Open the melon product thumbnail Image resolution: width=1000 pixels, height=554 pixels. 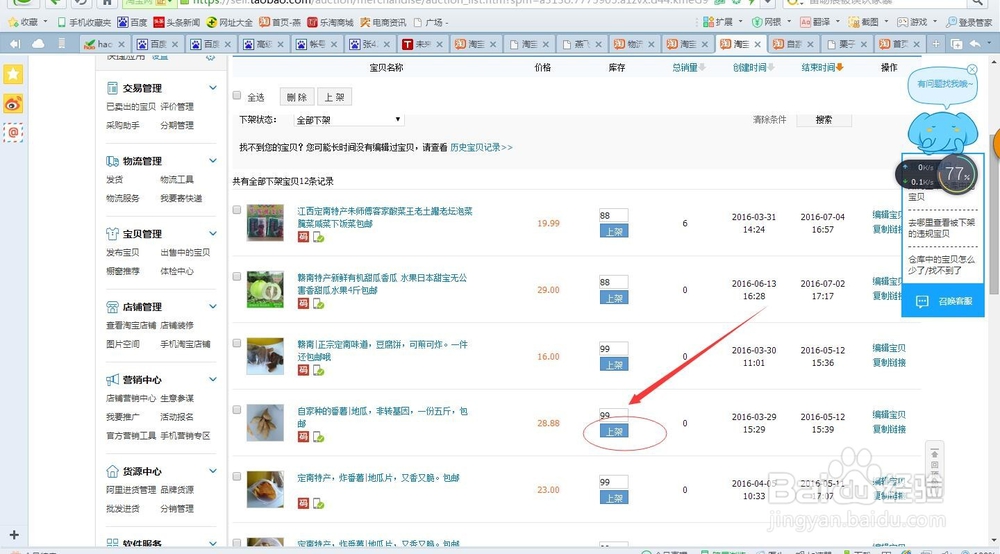point(265,289)
